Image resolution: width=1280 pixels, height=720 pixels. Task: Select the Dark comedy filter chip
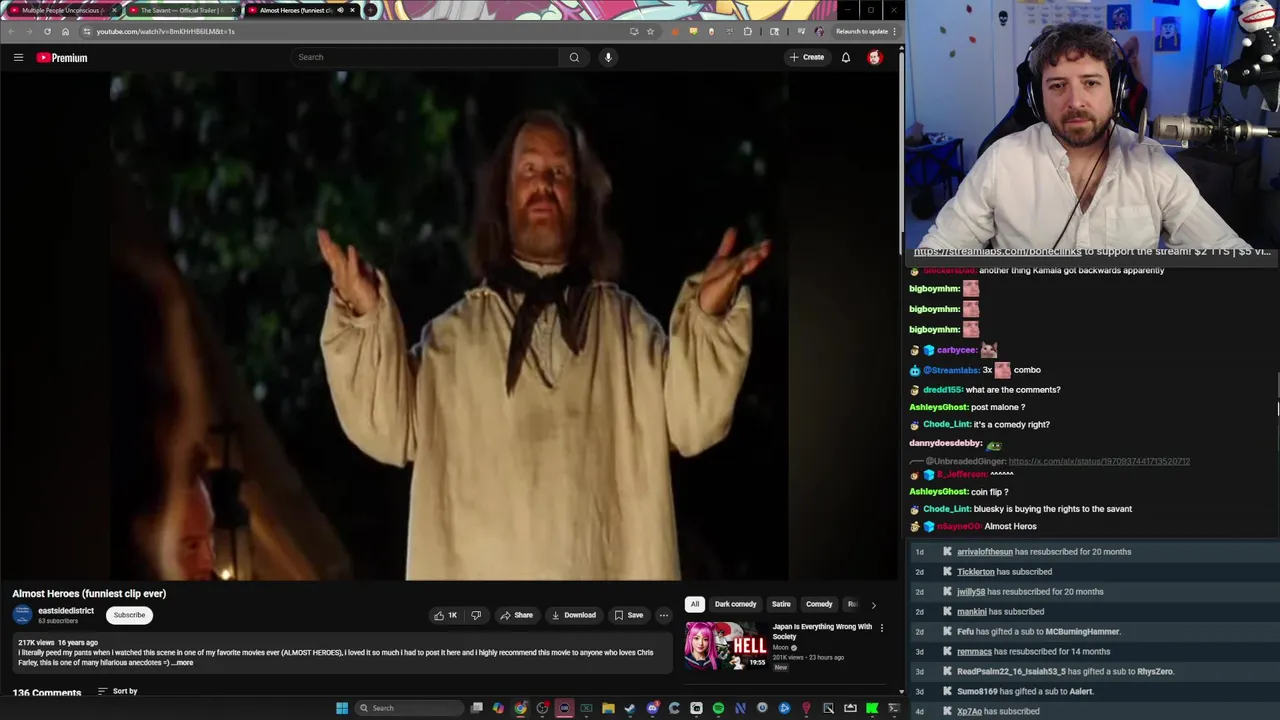(x=735, y=604)
